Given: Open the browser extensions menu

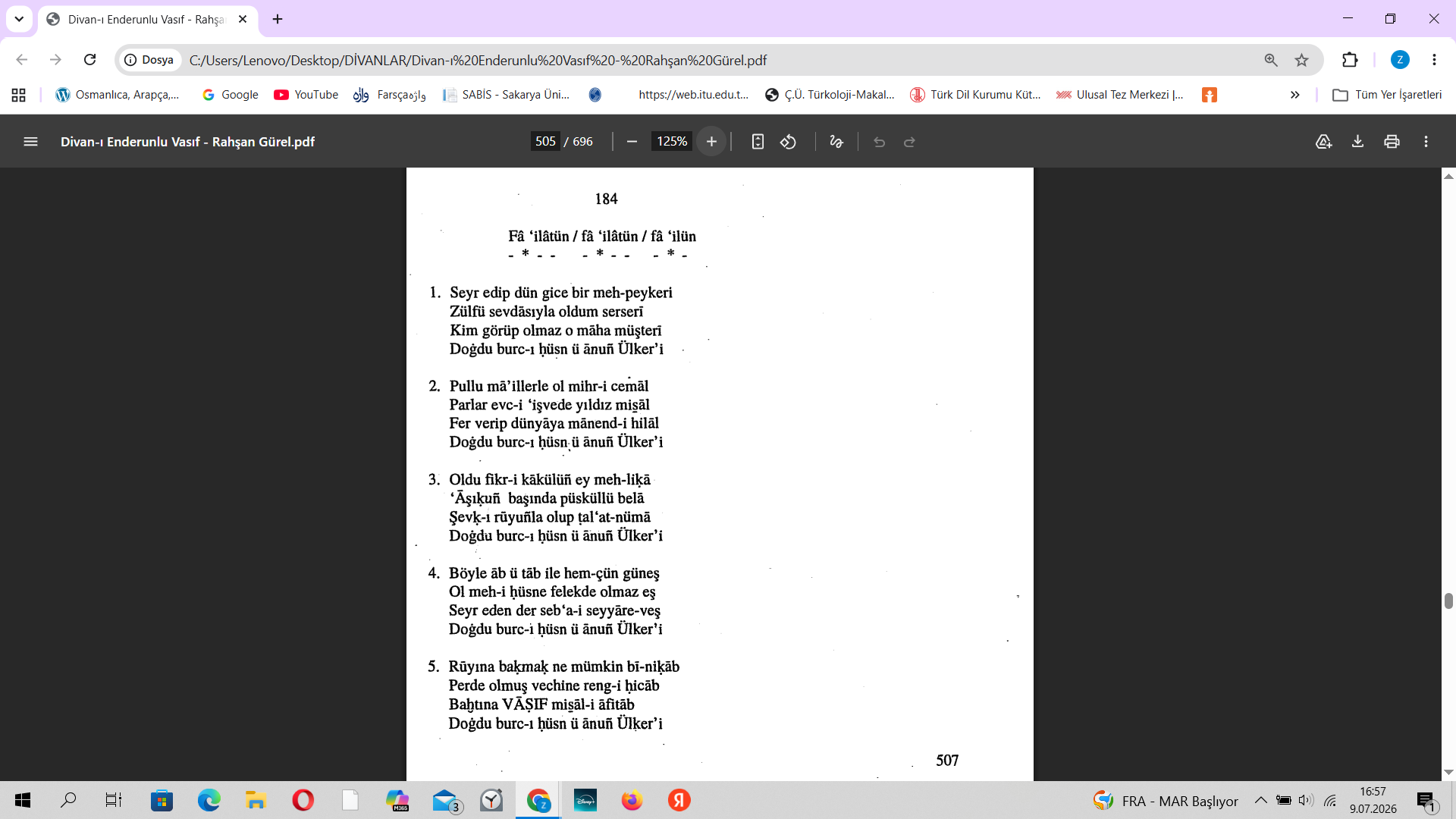Looking at the screenshot, I should tap(1350, 60).
